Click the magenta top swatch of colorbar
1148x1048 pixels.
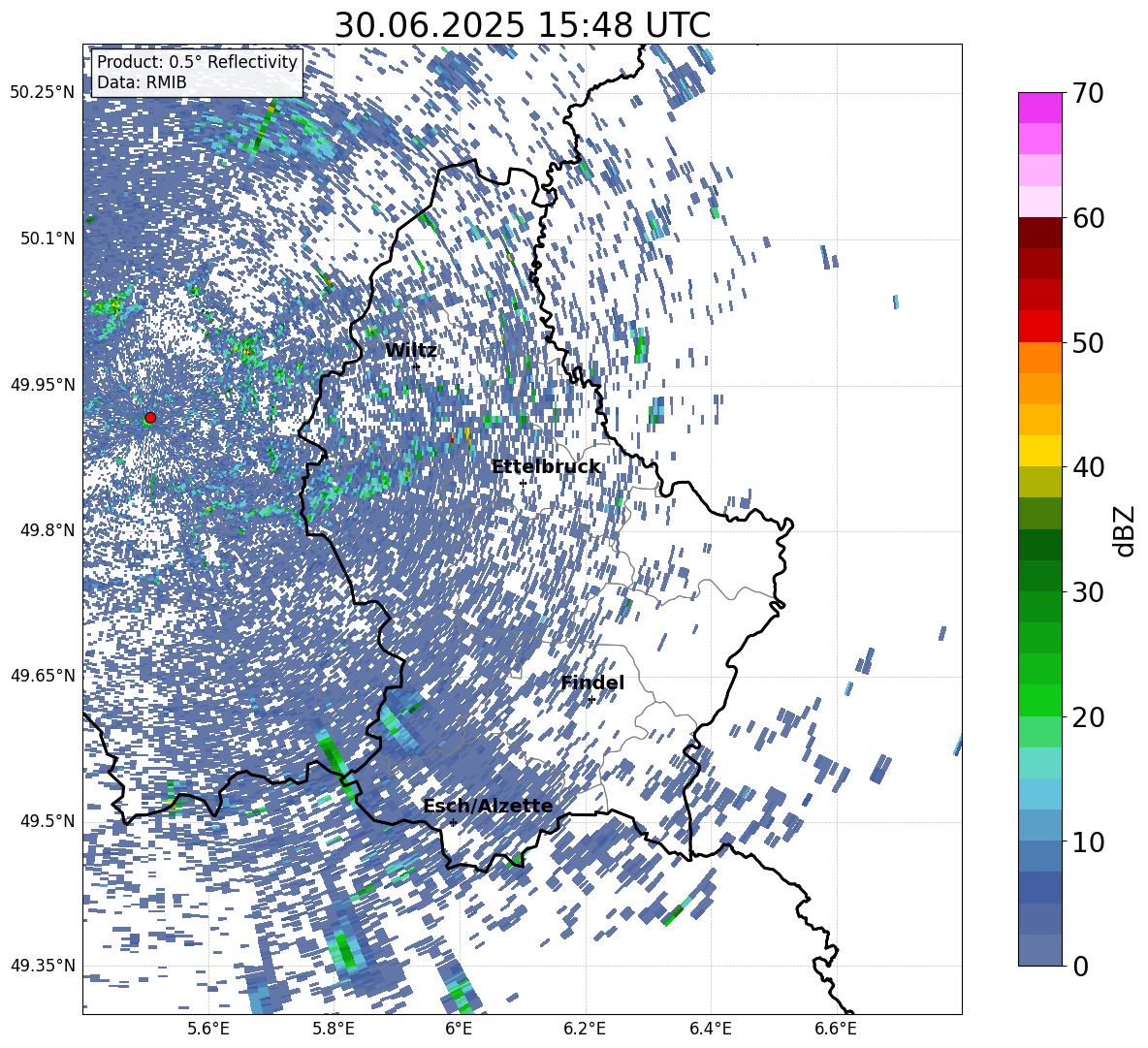pos(1039,108)
